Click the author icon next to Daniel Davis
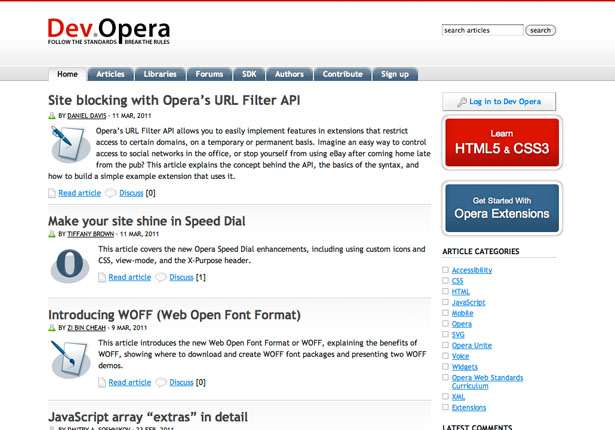Image resolution: width=615 pixels, height=430 pixels. tap(52, 116)
